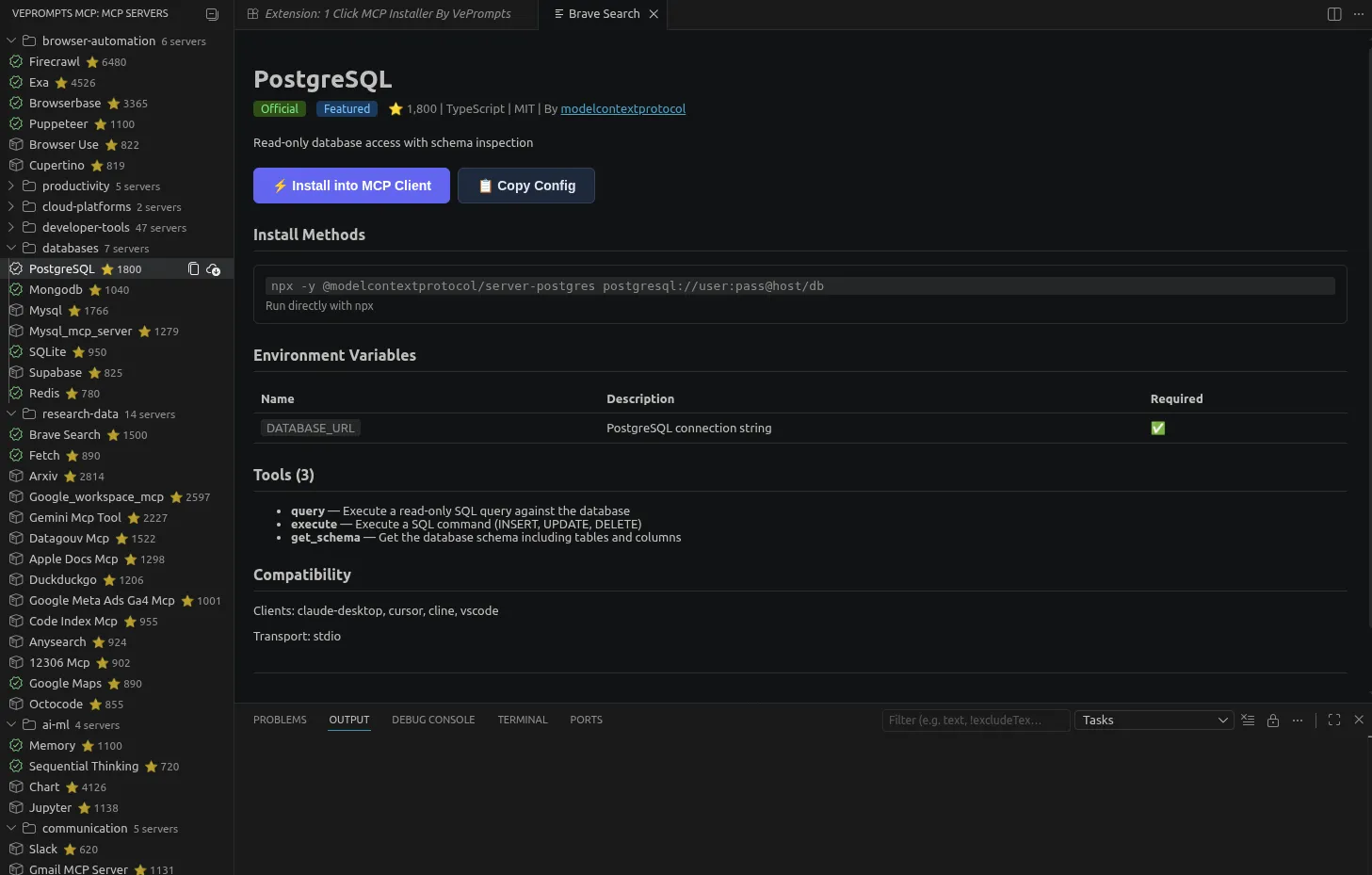The height and width of the screenshot is (875, 1372).
Task: Close the bottom panel
Action: tap(1359, 720)
